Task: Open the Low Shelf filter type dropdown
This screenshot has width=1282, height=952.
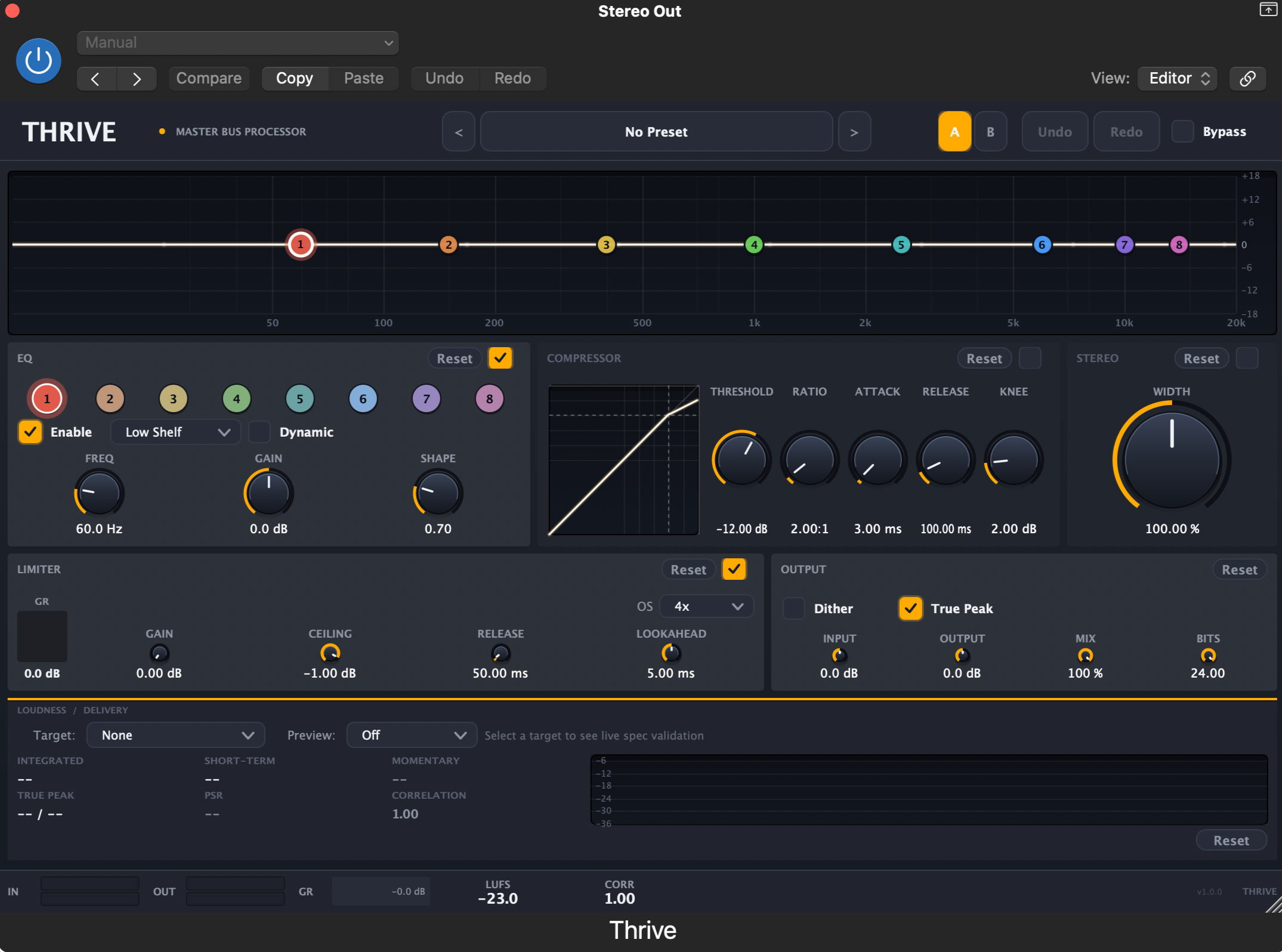Action: coord(175,432)
